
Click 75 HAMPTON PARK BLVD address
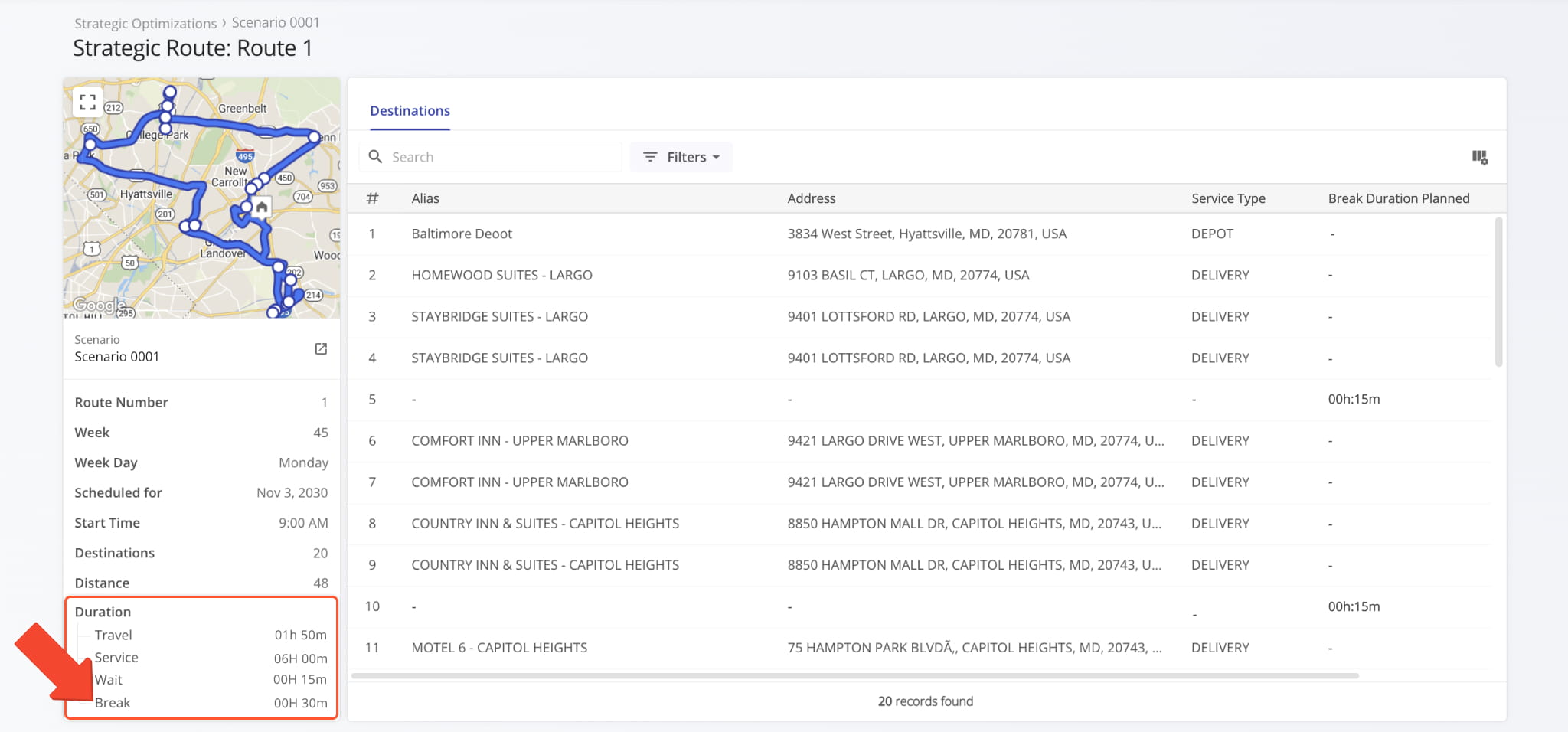pyautogui.click(x=975, y=648)
